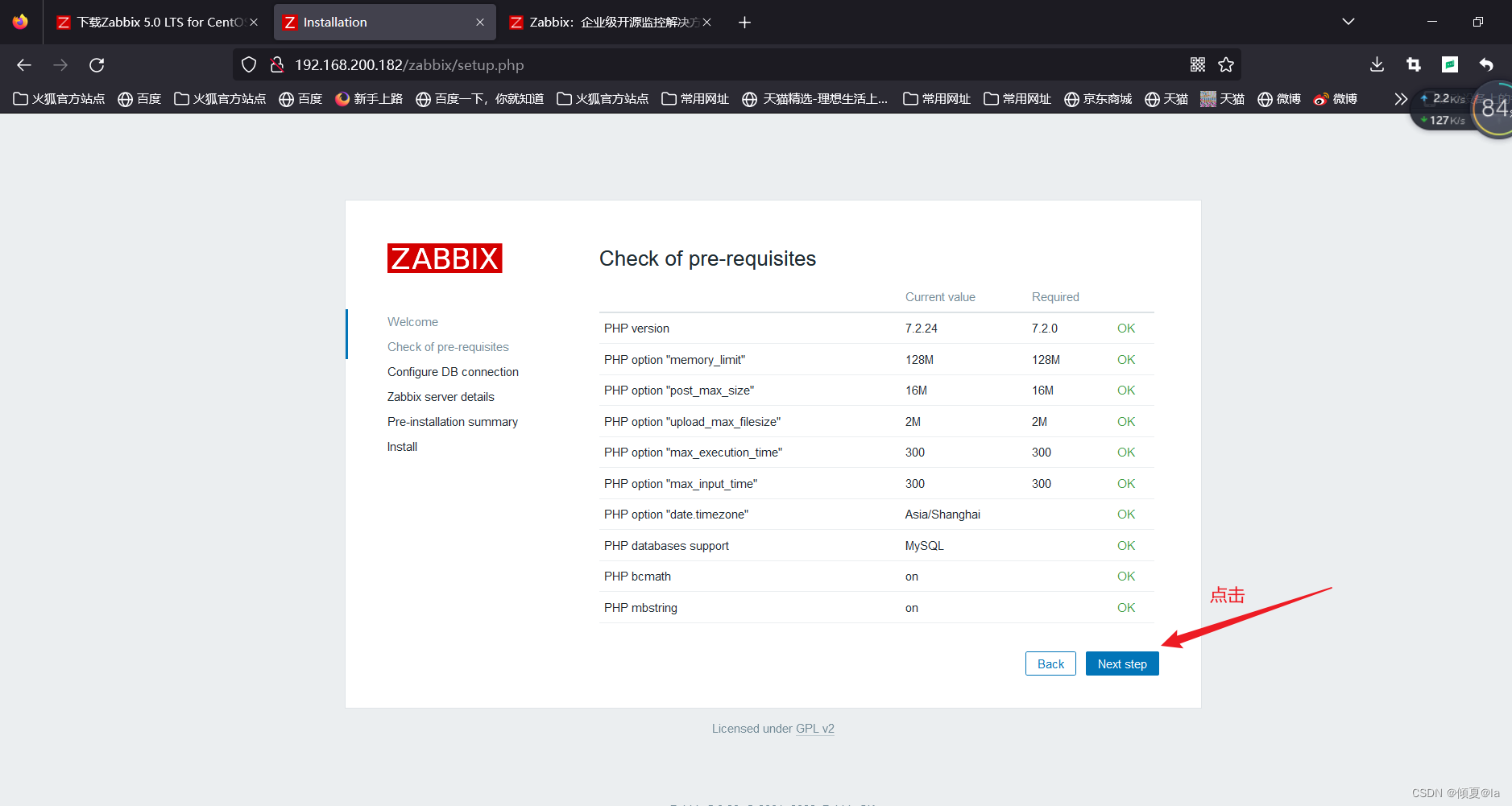Screen dimensions: 1512x806
Task: Click the 7.2.24 current PHP version value
Action: tap(922, 329)
